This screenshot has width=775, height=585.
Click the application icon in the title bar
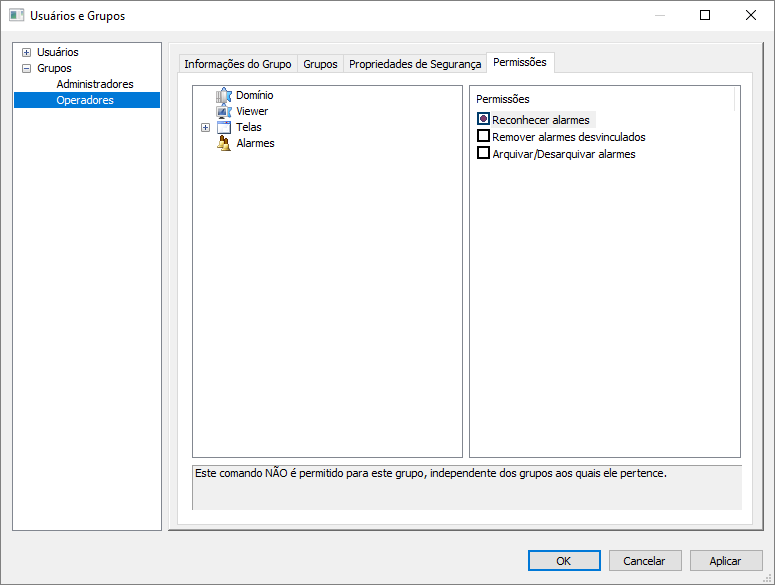click(16, 16)
